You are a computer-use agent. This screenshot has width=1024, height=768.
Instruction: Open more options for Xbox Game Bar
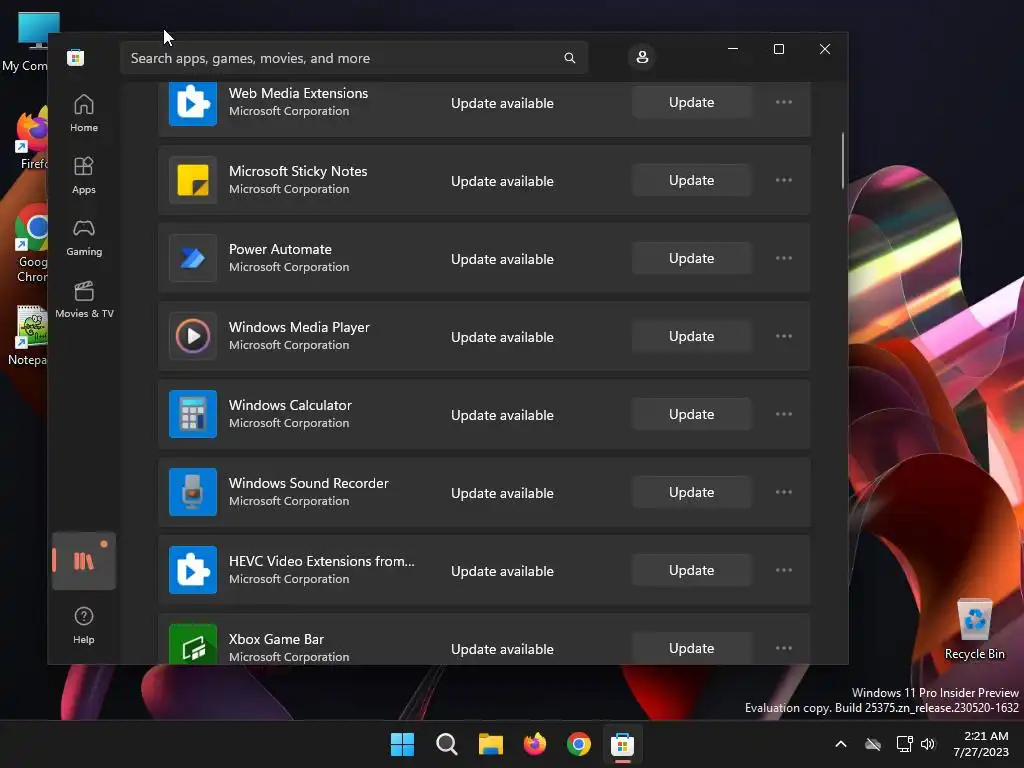(784, 648)
